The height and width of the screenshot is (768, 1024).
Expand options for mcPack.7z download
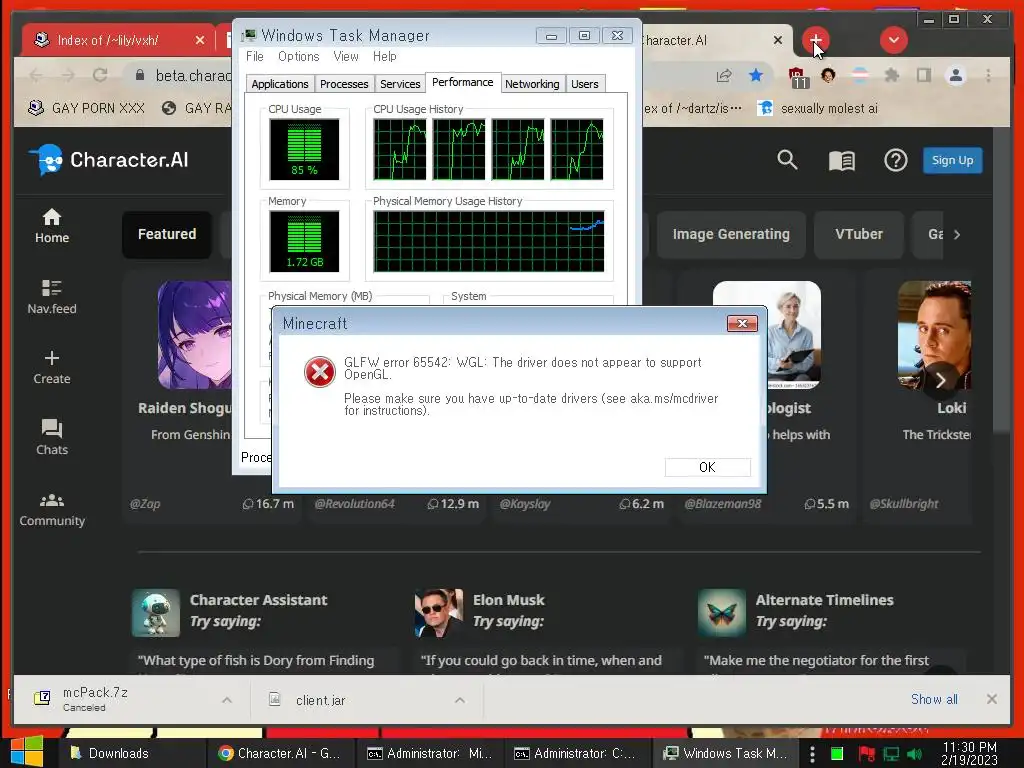[x=227, y=700]
